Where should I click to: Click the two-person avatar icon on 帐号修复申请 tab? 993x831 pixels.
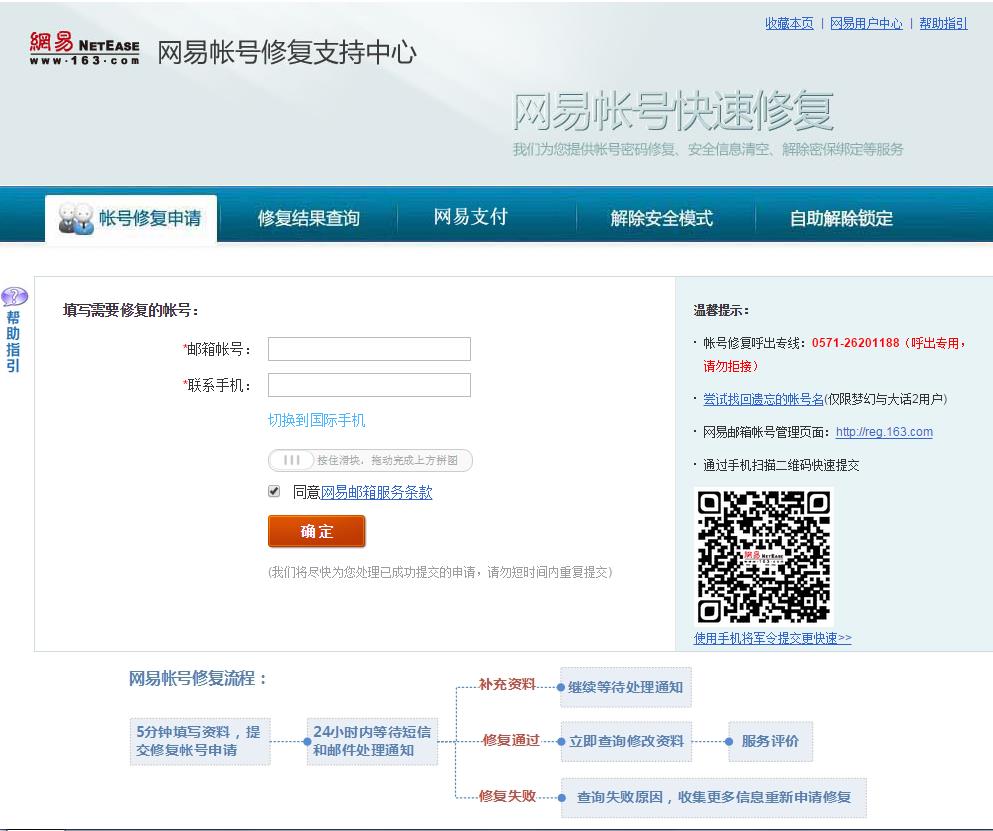(x=76, y=219)
